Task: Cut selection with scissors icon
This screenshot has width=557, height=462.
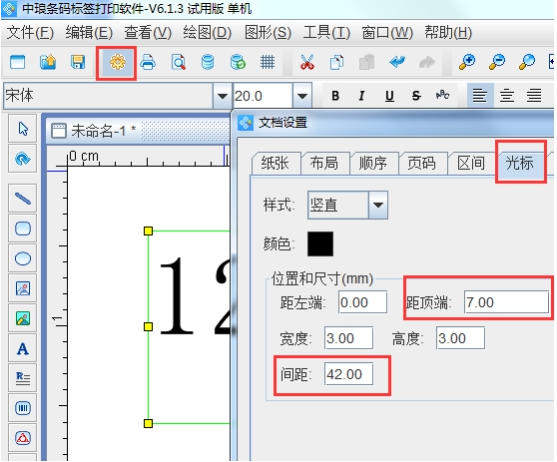Action: pyautogui.click(x=307, y=62)
